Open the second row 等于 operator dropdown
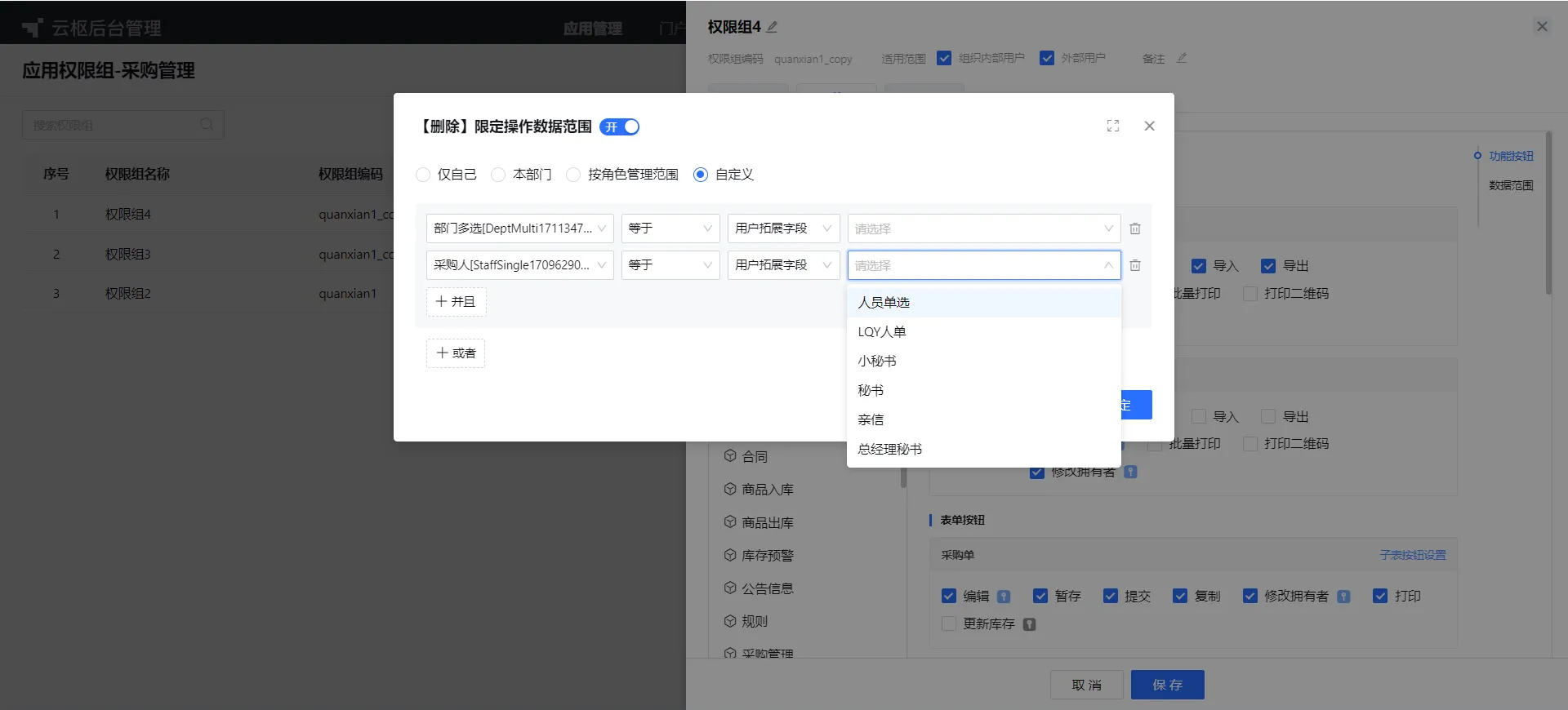The image size is (1568, 710). pos(670,265)
